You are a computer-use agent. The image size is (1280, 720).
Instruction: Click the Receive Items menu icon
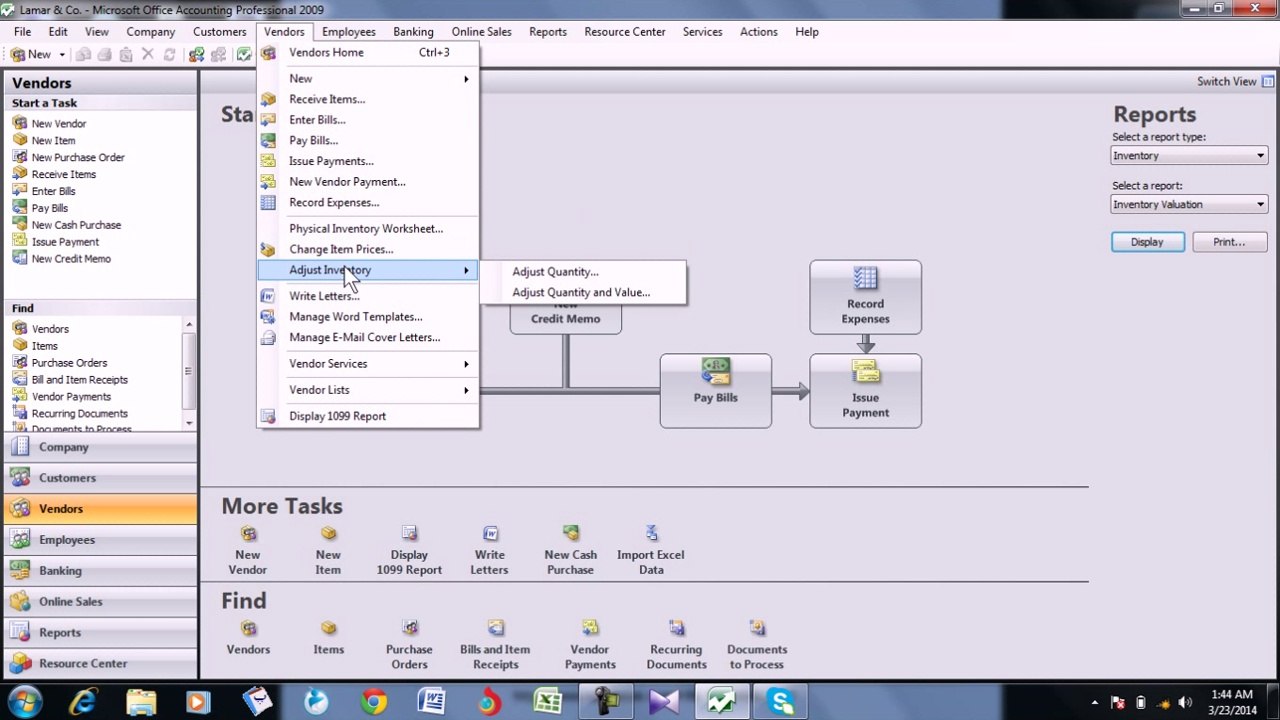pyautogui.click(x=268, y=99)
